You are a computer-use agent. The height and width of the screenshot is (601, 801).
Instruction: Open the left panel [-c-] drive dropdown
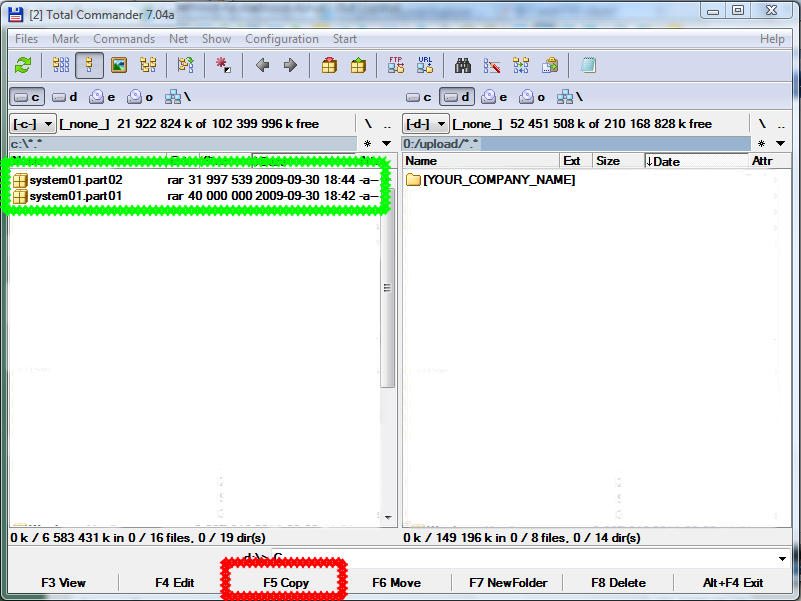[32, 124]
